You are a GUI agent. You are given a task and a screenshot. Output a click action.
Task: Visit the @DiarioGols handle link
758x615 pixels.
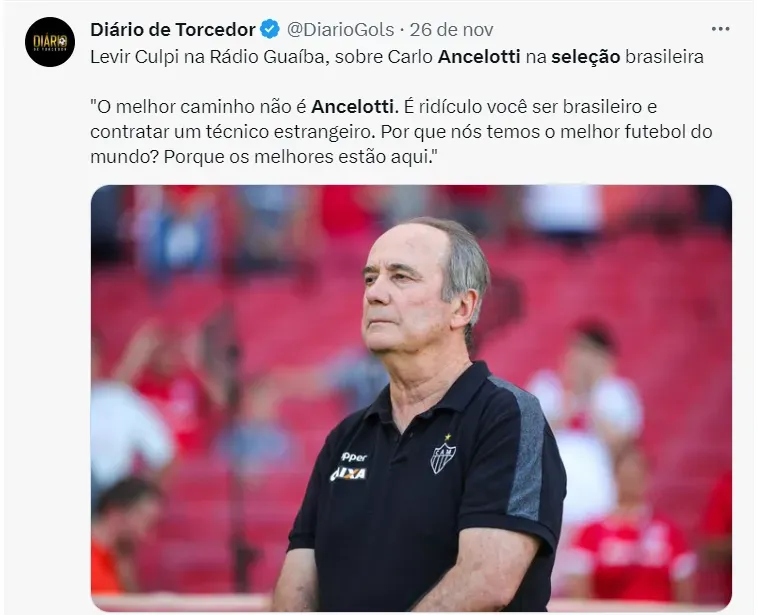pyautogui.click(x=340, y=29)
